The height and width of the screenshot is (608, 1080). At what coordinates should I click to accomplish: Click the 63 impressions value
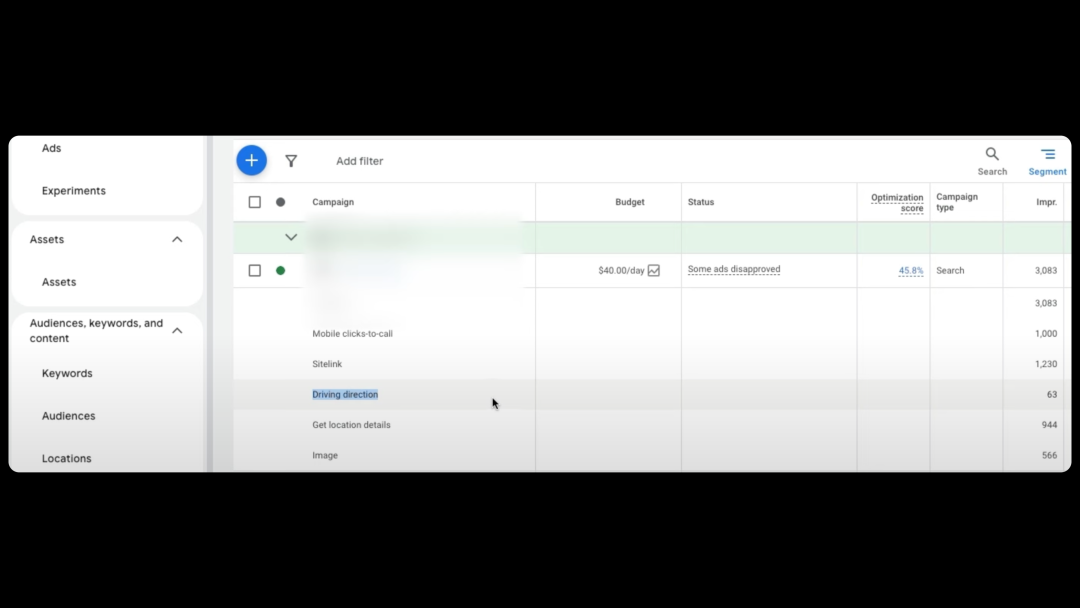click(x=1052, y=395)
